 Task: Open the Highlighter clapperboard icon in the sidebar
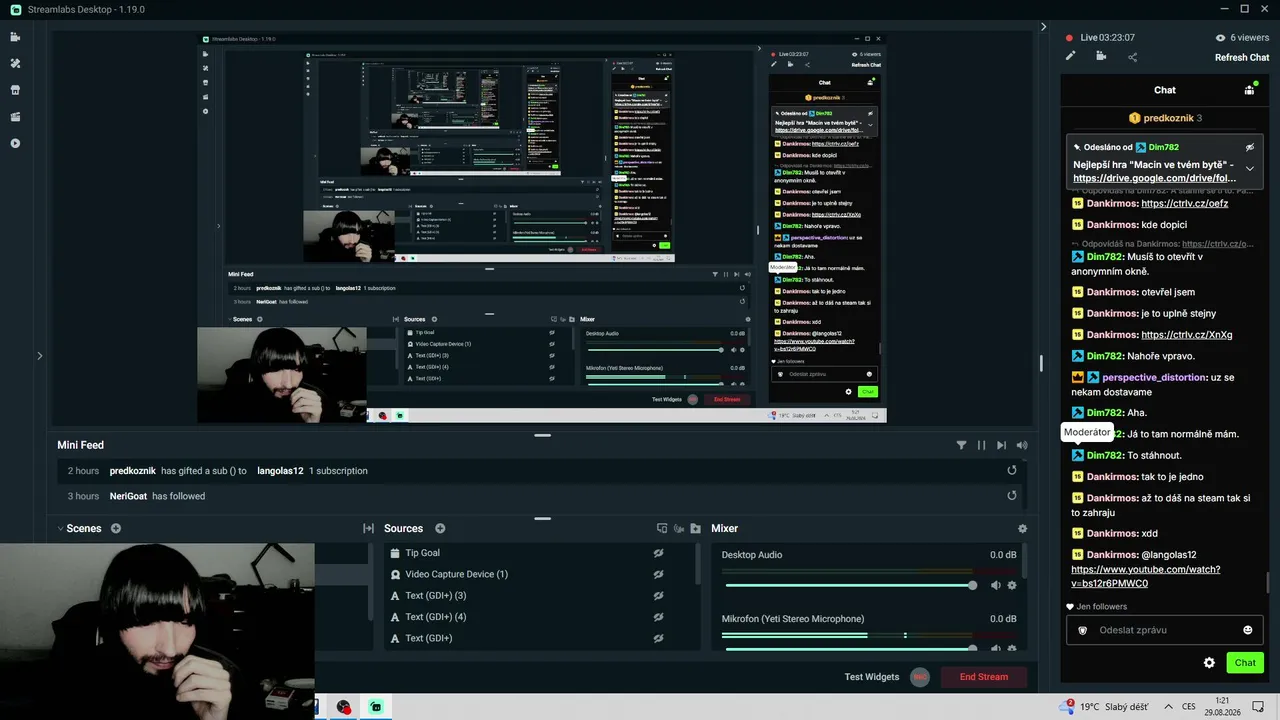[15, 116]
